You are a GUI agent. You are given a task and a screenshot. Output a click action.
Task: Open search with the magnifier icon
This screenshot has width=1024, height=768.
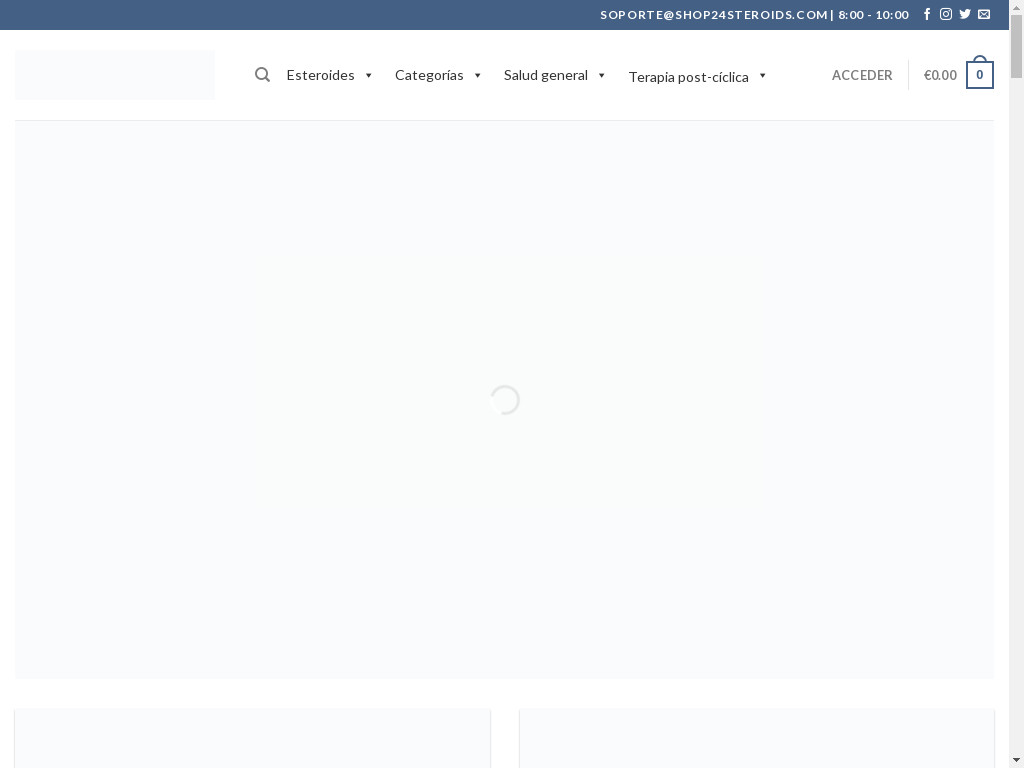pos(262,75)
